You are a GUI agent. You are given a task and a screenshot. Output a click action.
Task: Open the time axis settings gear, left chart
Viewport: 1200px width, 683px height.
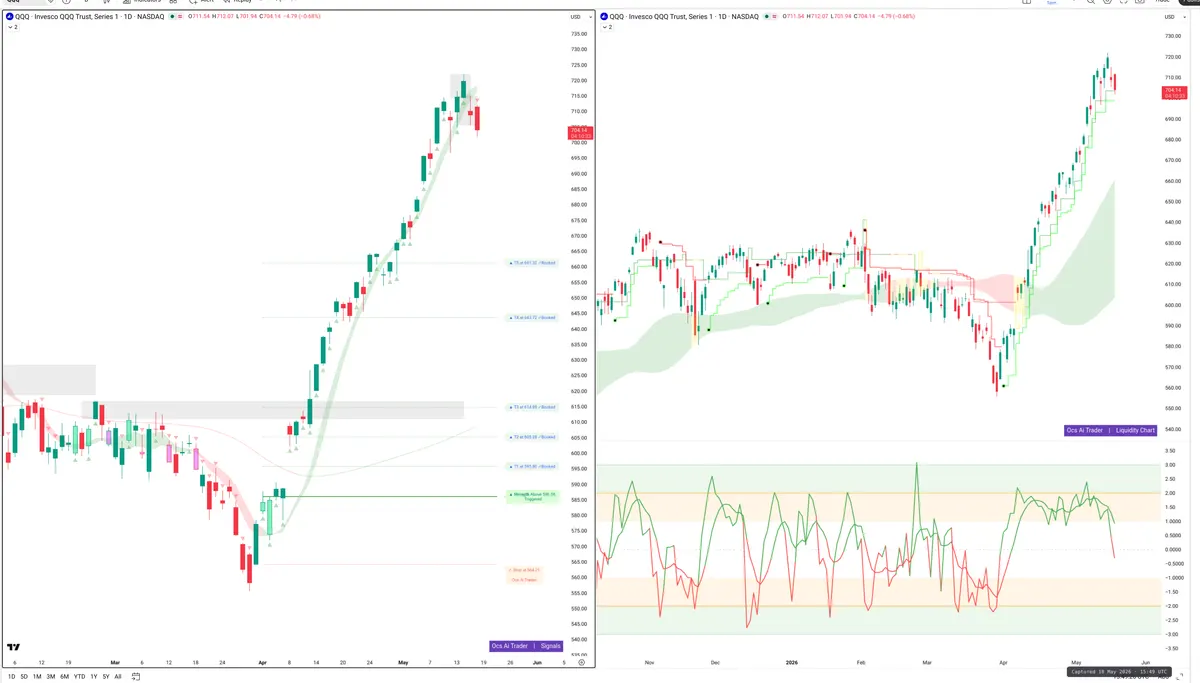pyautogui.click(x=581, y=662)
